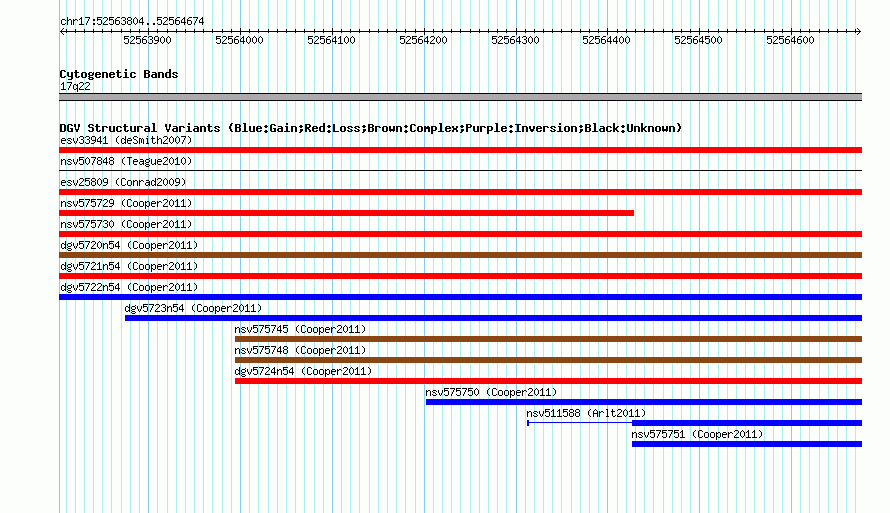Click ruler position 52564600
The height and width of the screenshot is (513, 890).
click(790, 40)
